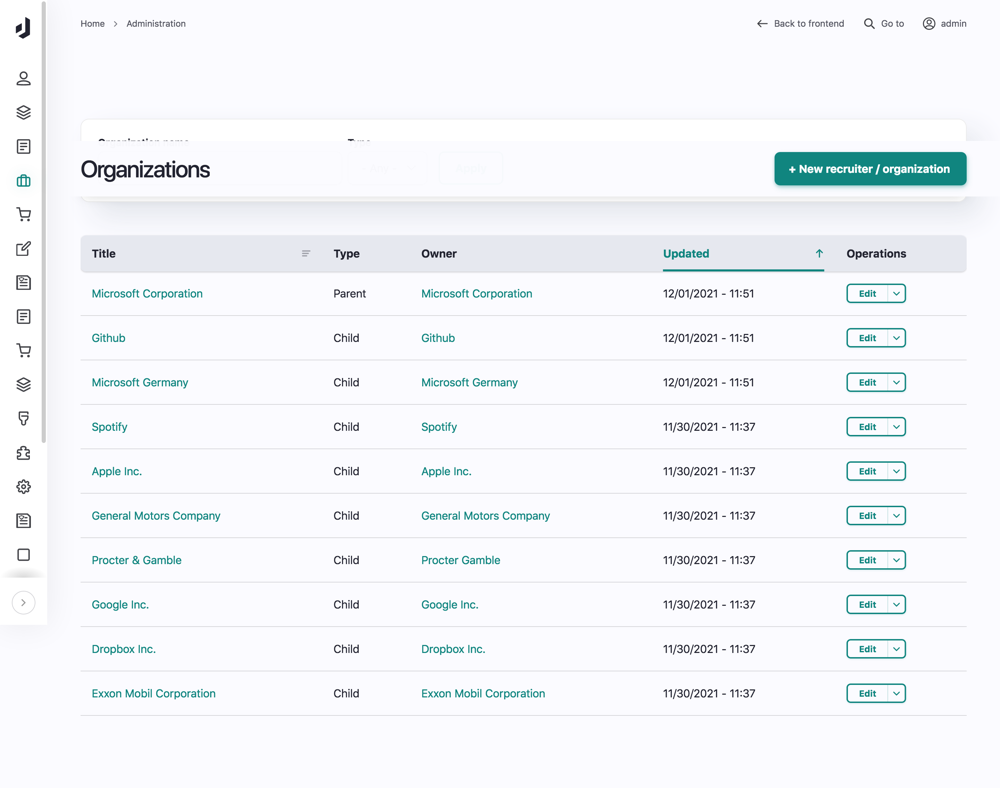Open Administration in the breadcrumb
This screenshot has width=1000, height=788.
point(156,24)
